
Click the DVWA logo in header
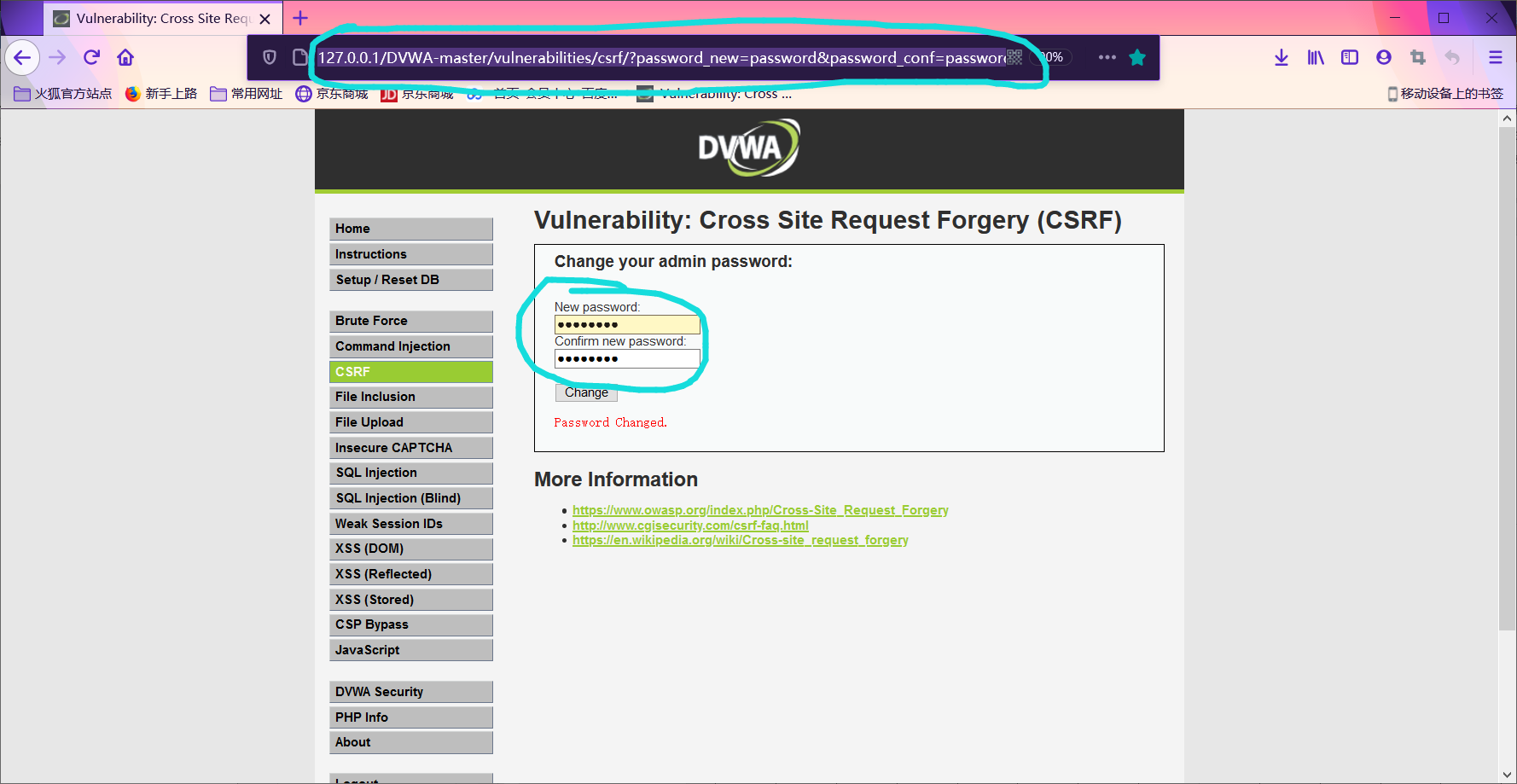(748, 148)
